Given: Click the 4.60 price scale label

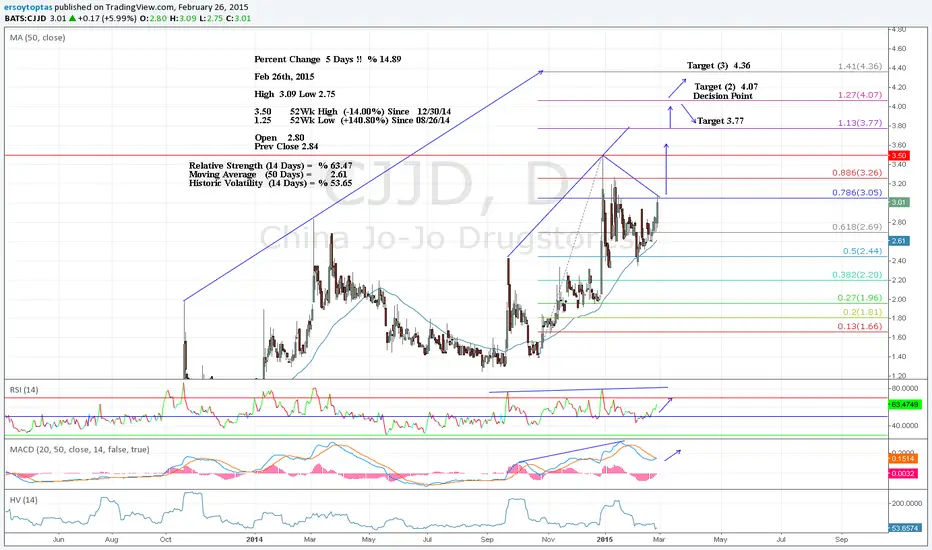Looking at the screenshot, I should click(899, 49).
